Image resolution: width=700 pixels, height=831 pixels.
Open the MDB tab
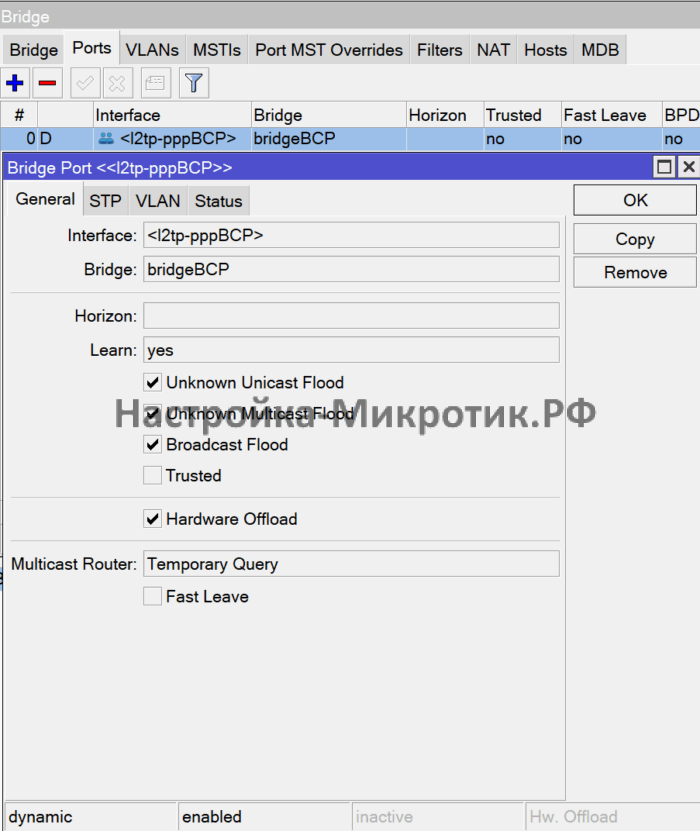point(600,50)
